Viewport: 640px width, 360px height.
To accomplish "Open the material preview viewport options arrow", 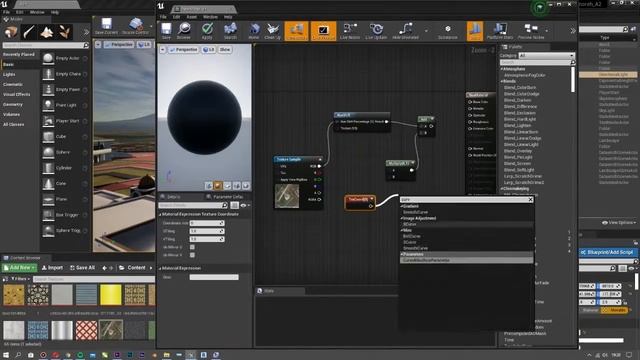I will [x=162, y=49].
